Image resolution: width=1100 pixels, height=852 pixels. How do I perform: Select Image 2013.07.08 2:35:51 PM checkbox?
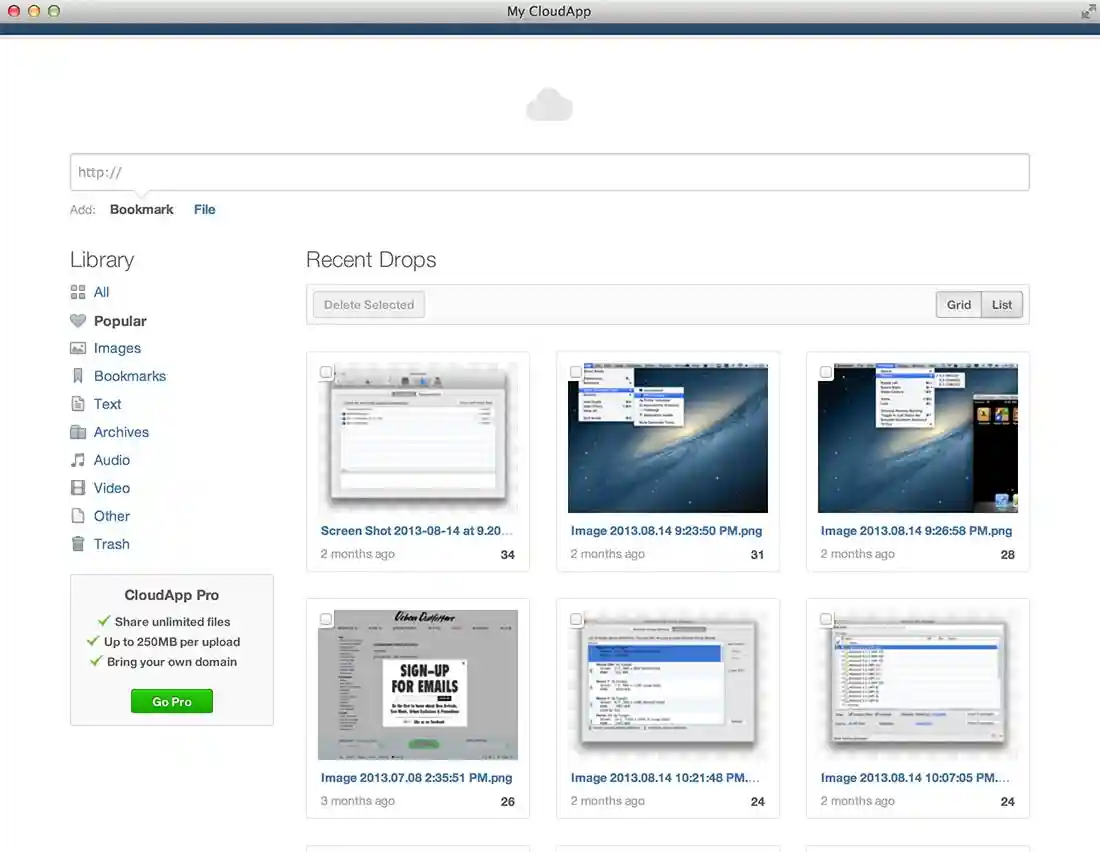[326, 619]
